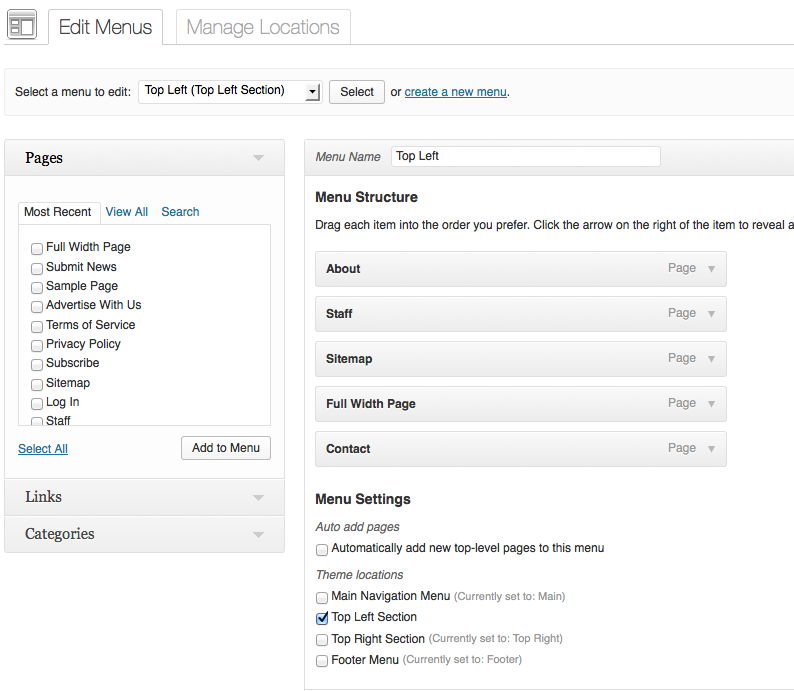
Task: Open the Search tab in Pages
Action: (180, 212)
